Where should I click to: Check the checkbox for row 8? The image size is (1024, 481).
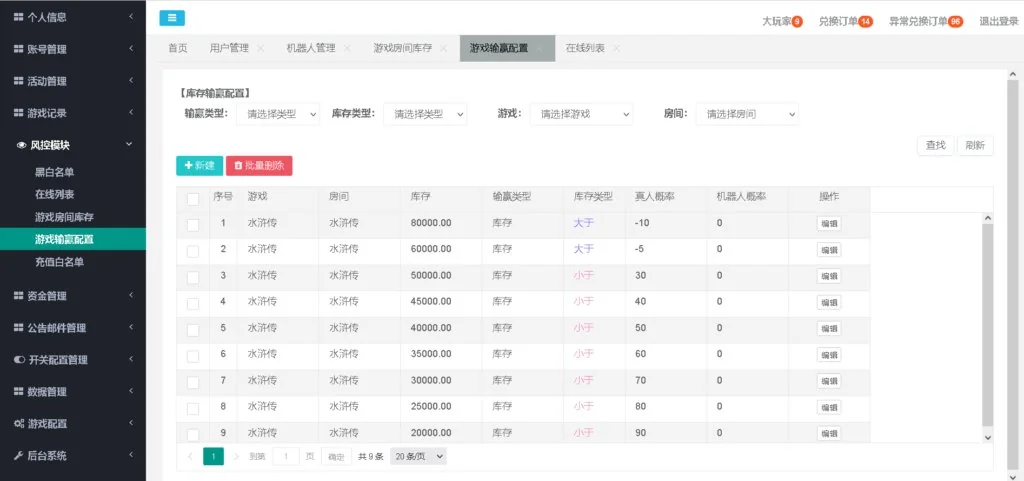pyautogui.click(x=193, y=409)
